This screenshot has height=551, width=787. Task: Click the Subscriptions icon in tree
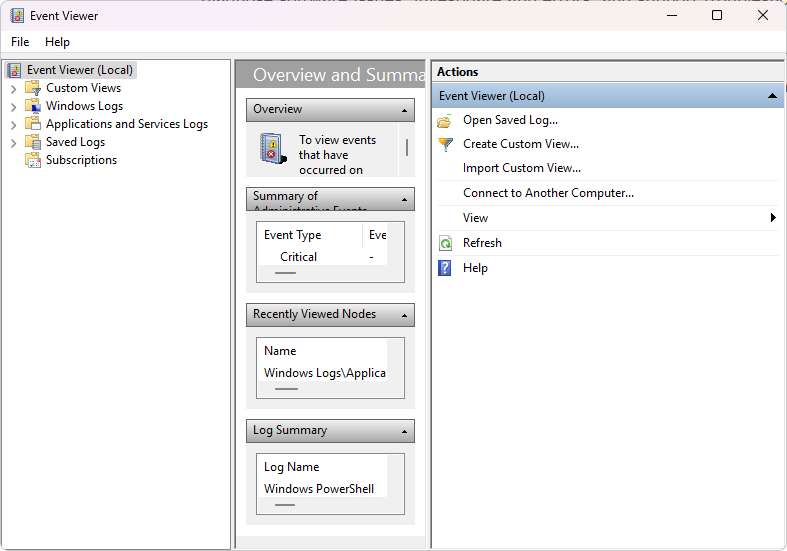coord(33,160)
